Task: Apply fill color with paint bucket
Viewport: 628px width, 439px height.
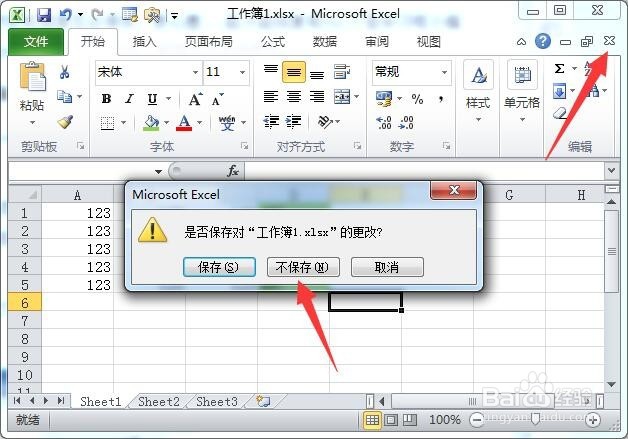Action: 151,123
